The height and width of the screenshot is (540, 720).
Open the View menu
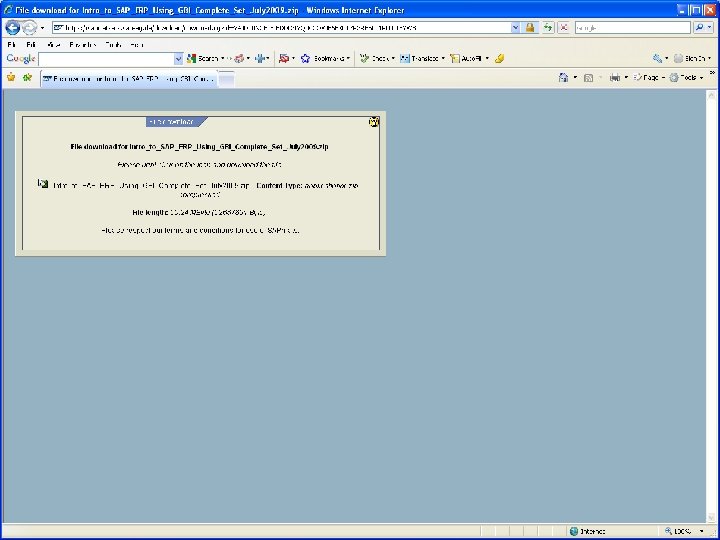point(54,45)
